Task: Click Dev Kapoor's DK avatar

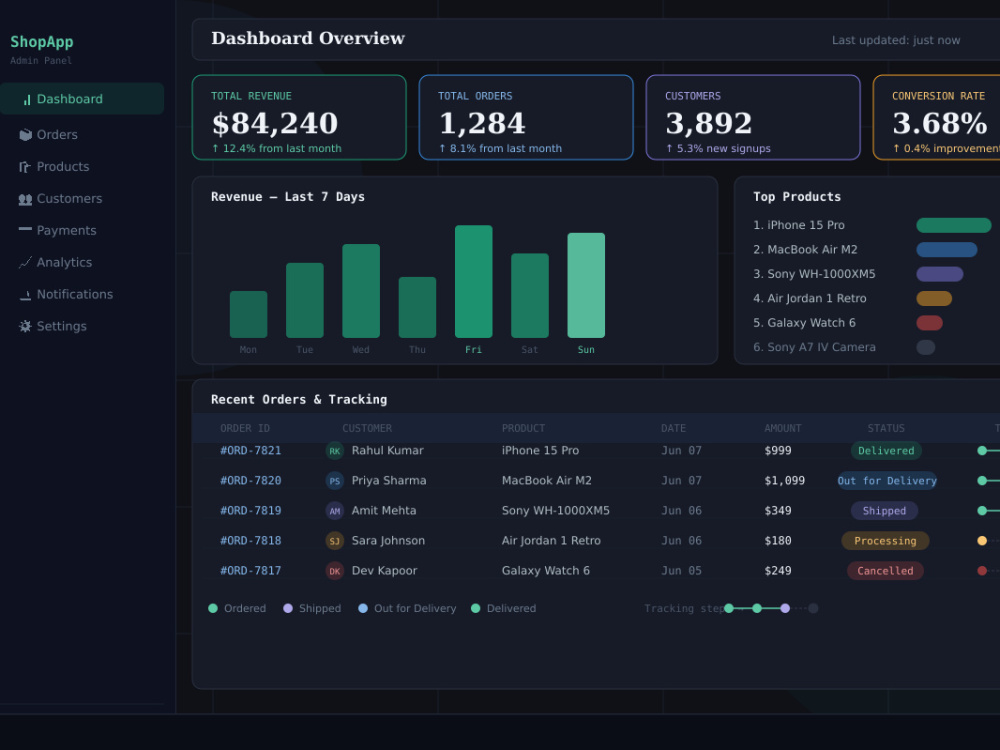Action: pos(335,571)
